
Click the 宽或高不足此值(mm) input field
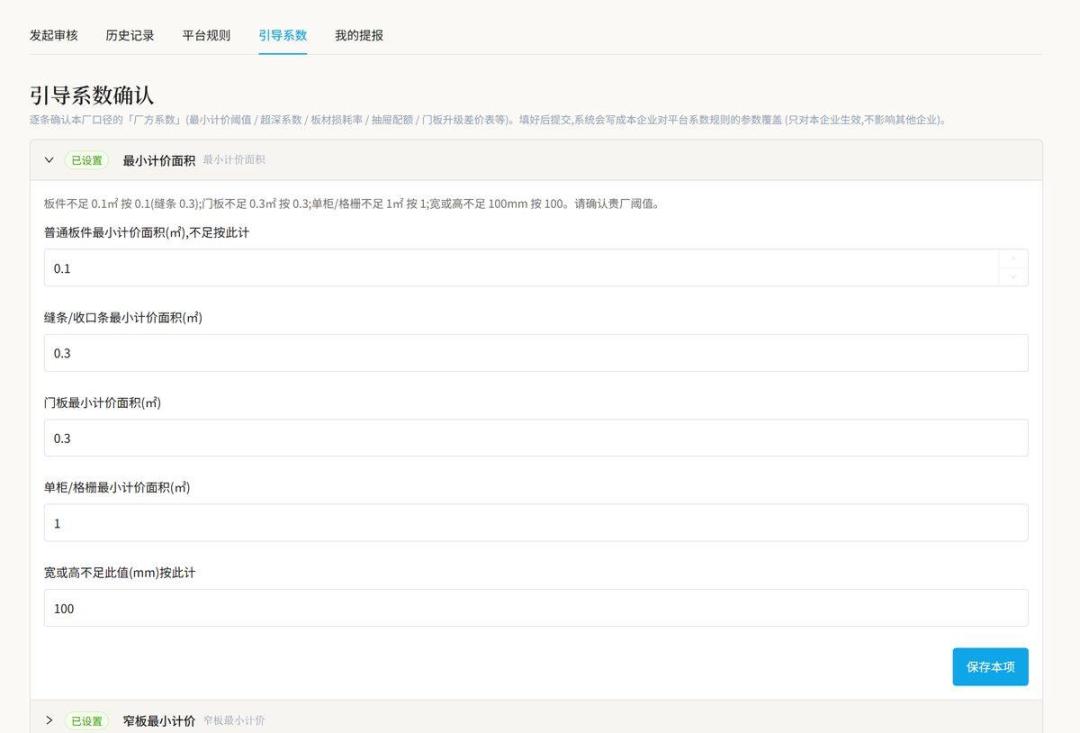536,608
